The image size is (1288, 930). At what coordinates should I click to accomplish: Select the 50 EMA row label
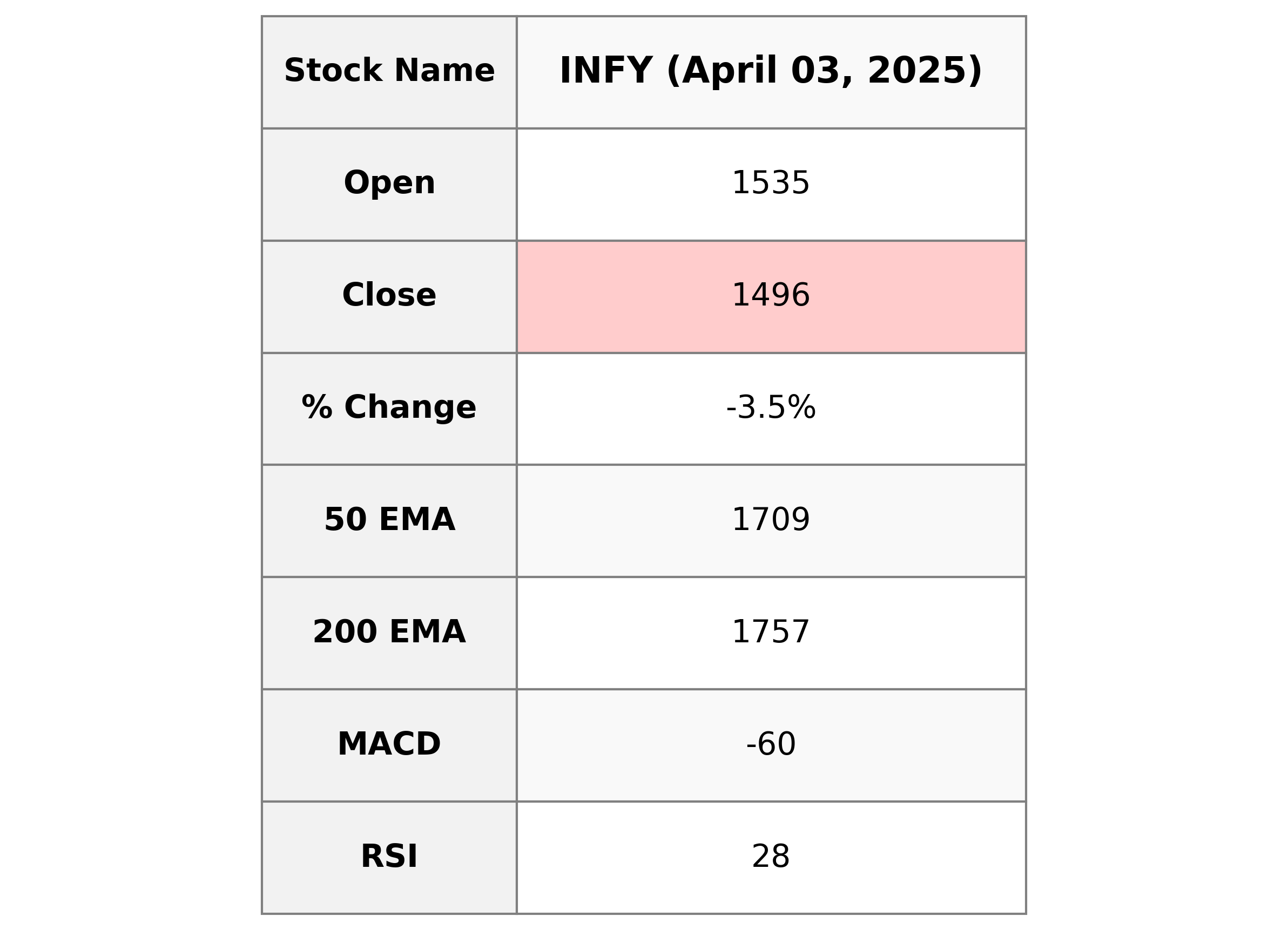coord(389,519)
